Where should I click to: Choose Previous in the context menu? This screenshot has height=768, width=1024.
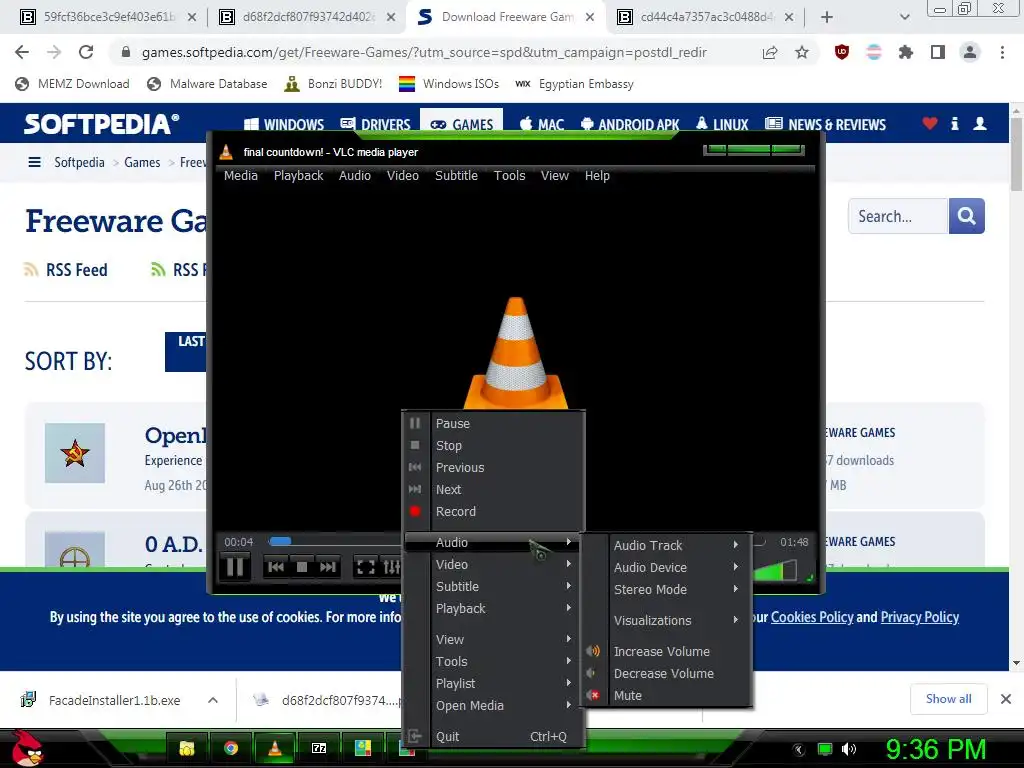pyautogui.click(x=494, y=468)
